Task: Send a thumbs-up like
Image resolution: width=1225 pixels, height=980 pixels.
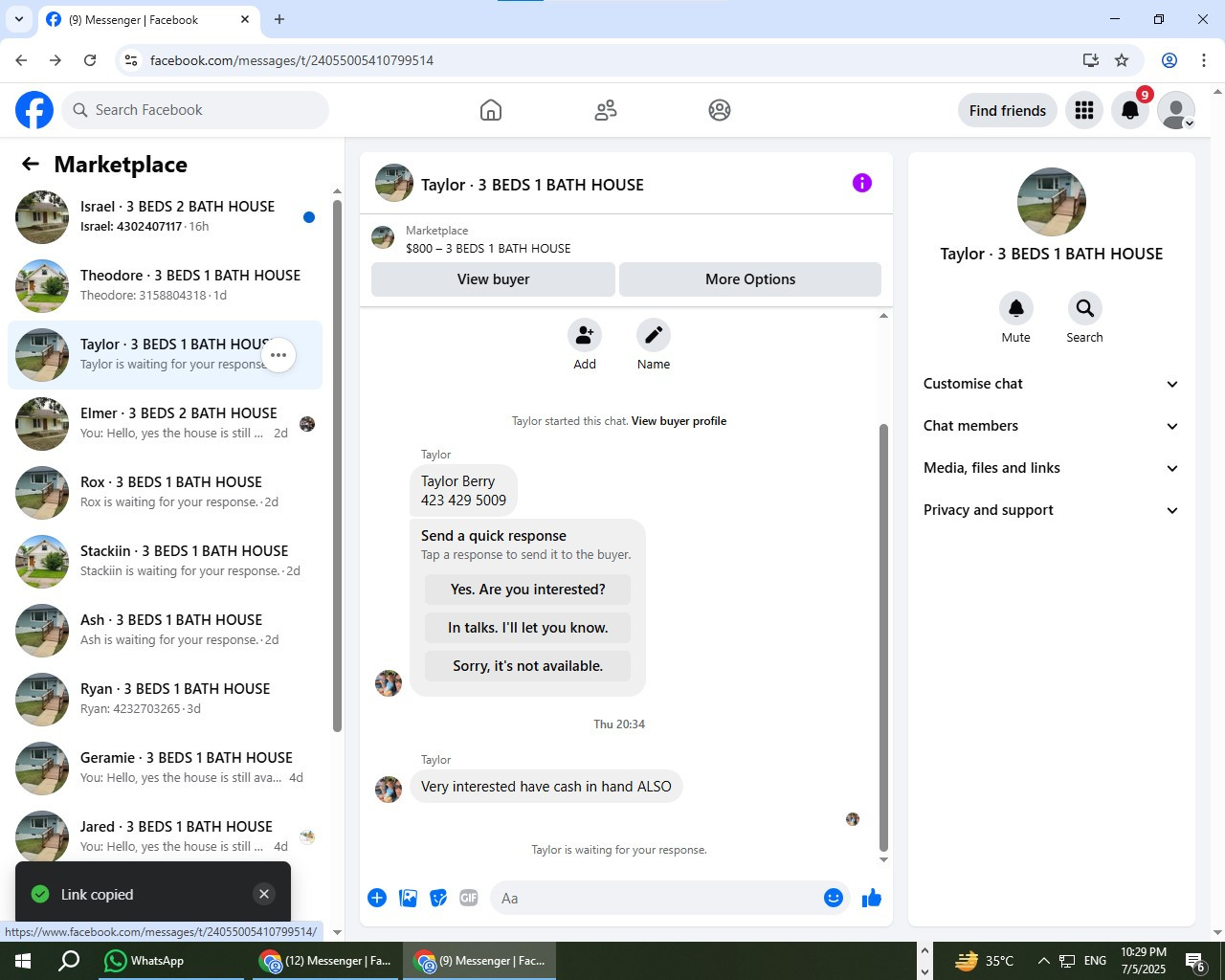Action: 872,898
